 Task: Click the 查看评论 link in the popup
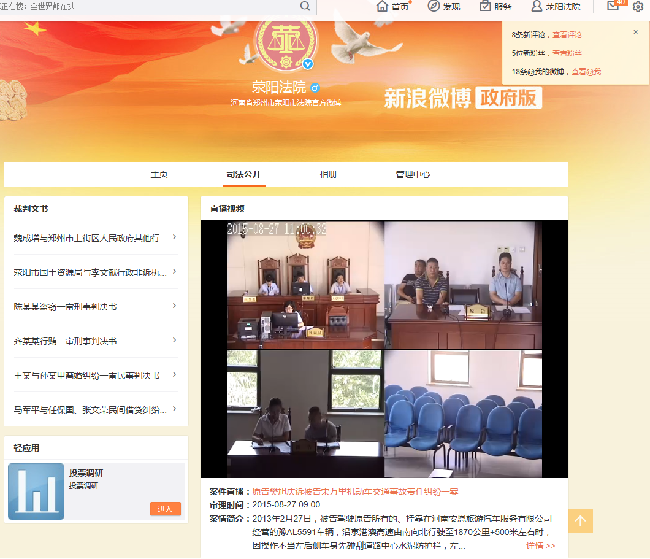coord(567,35)
